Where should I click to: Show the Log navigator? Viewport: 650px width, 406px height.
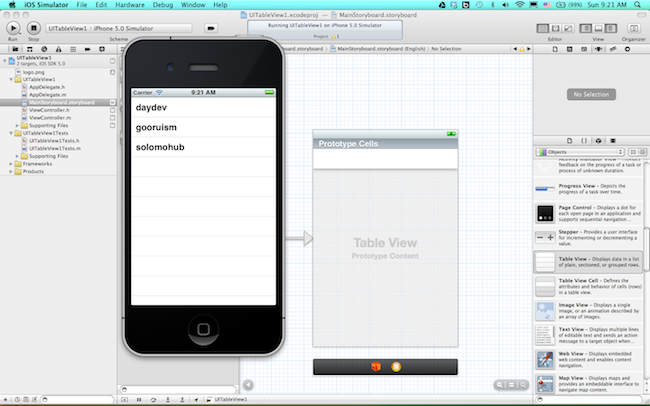coord(102,49)
